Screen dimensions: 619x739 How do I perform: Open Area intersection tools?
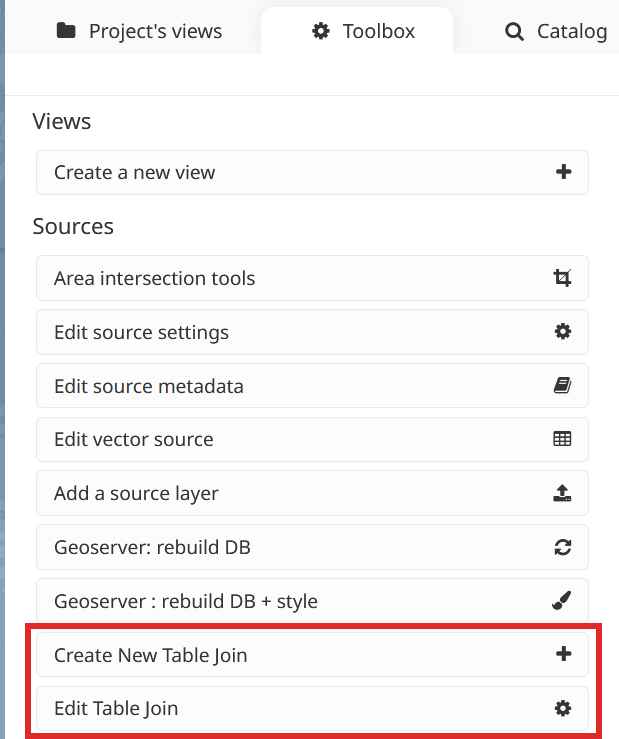coord(155,278)
